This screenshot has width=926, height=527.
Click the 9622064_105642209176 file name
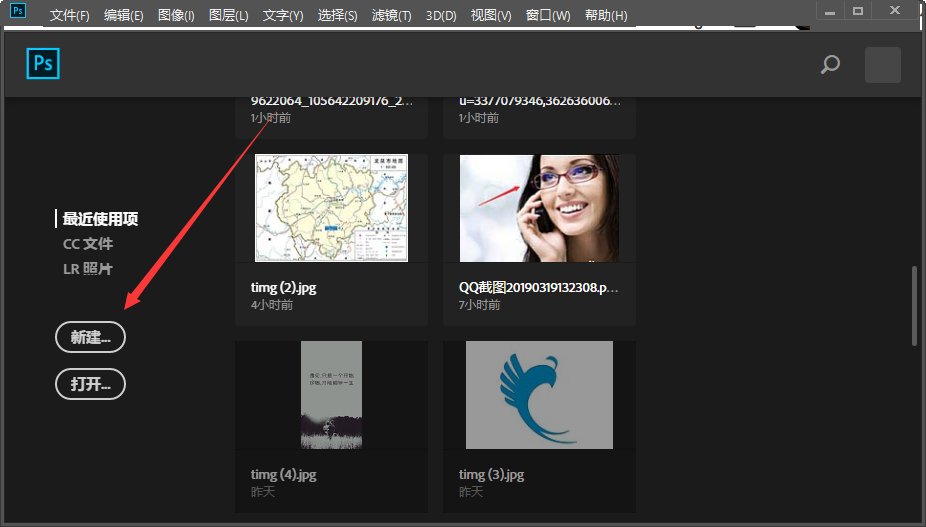[332, 101]
